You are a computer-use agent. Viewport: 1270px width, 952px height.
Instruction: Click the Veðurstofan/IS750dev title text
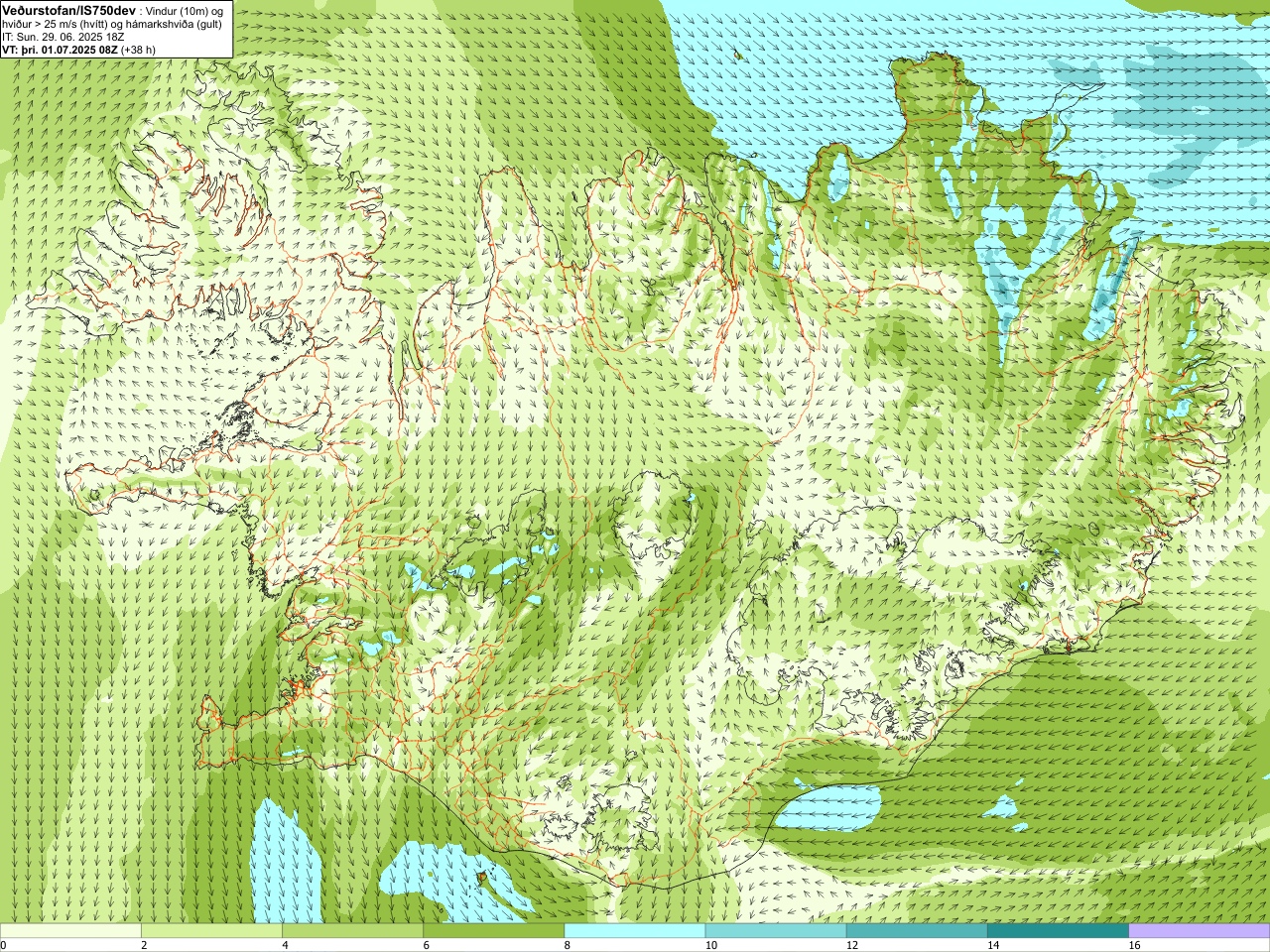67,9
